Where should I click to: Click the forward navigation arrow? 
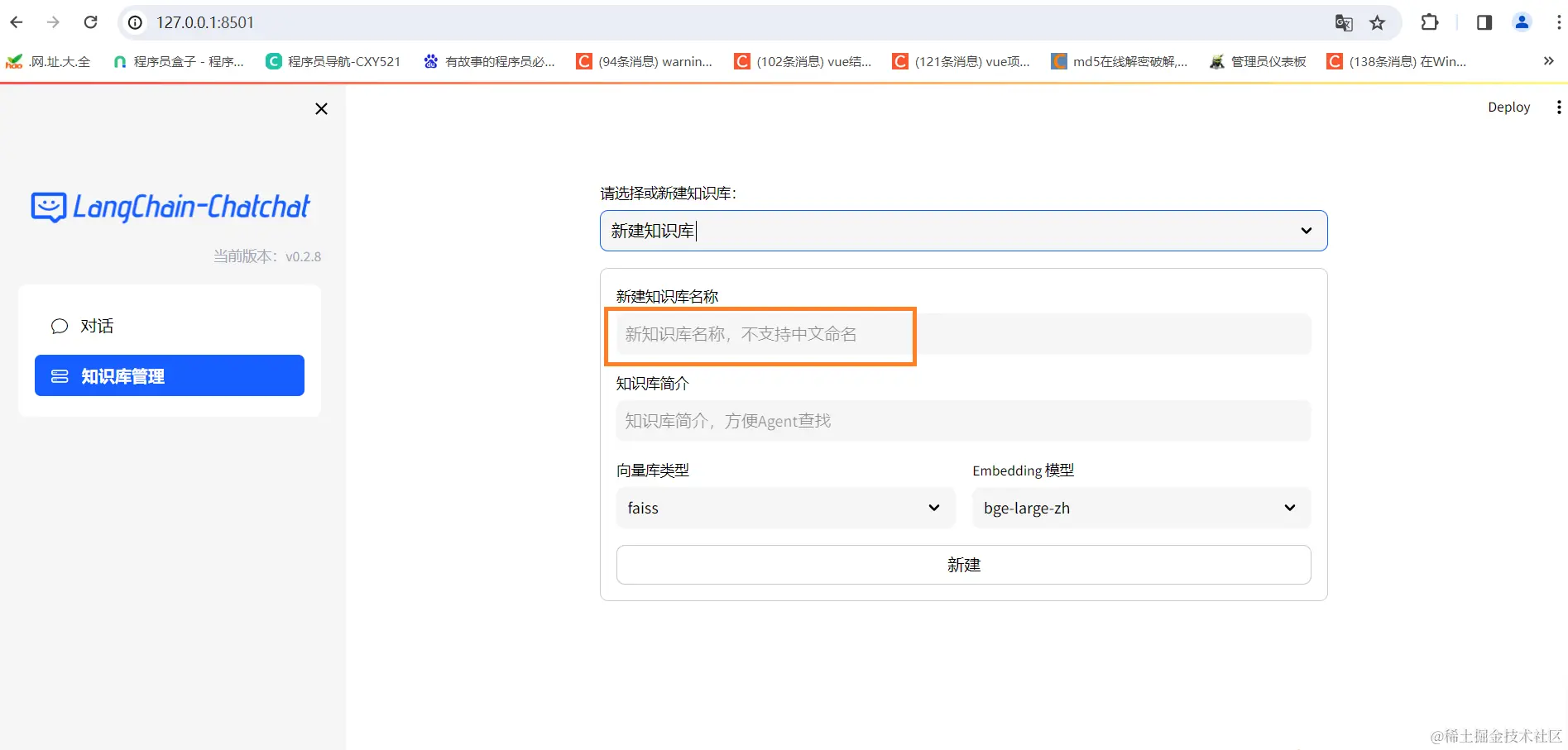[53, 22]
